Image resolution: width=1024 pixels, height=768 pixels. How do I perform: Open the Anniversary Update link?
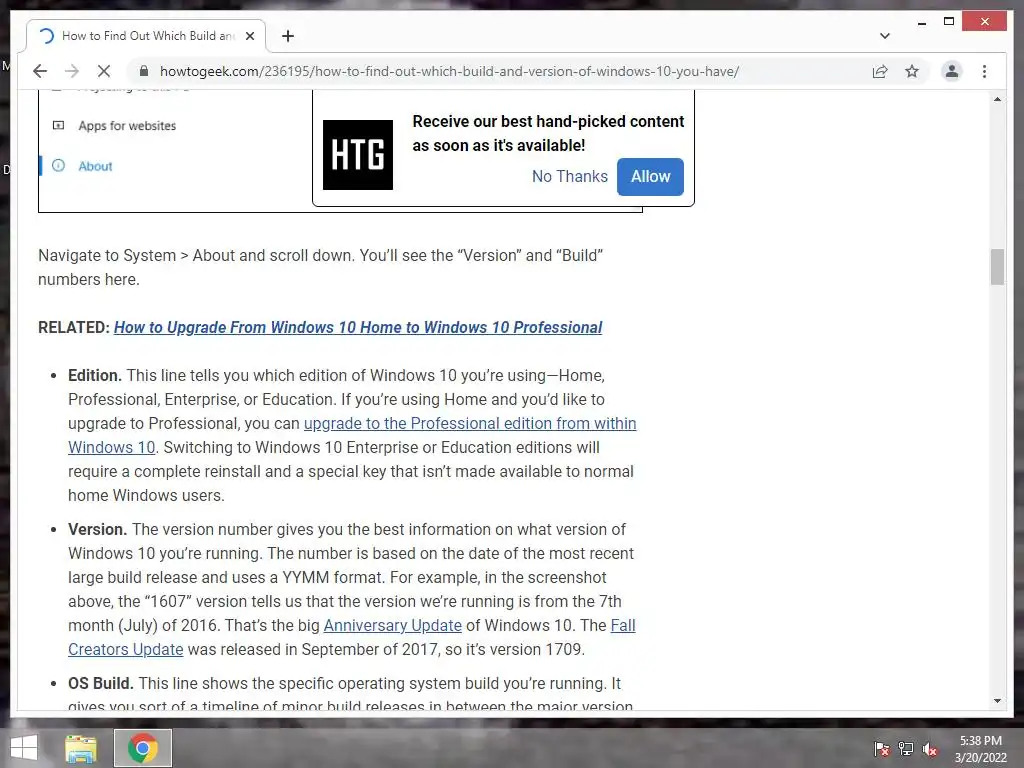(392, 625)
